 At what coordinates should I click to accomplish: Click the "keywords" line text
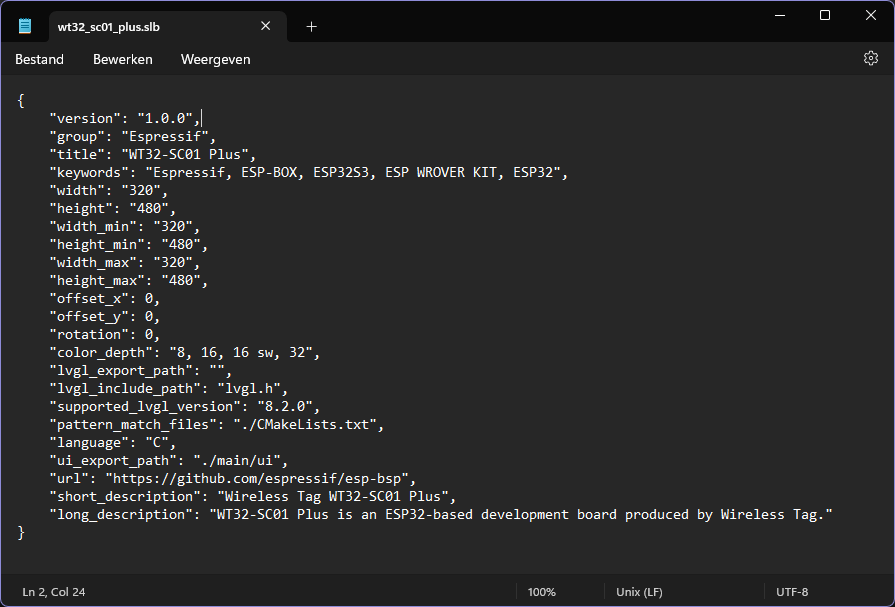tap(308, 172)
